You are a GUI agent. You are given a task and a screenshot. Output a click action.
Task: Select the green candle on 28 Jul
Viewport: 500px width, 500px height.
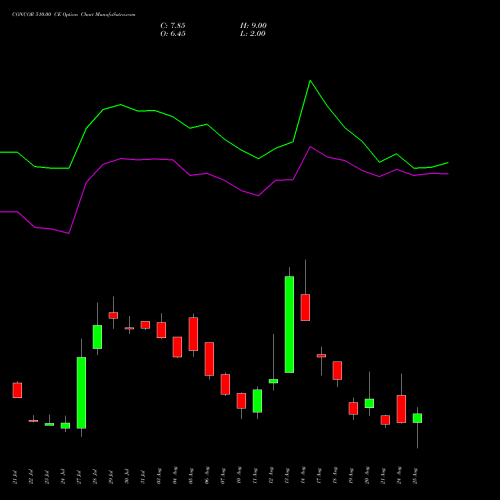(97, 337)
